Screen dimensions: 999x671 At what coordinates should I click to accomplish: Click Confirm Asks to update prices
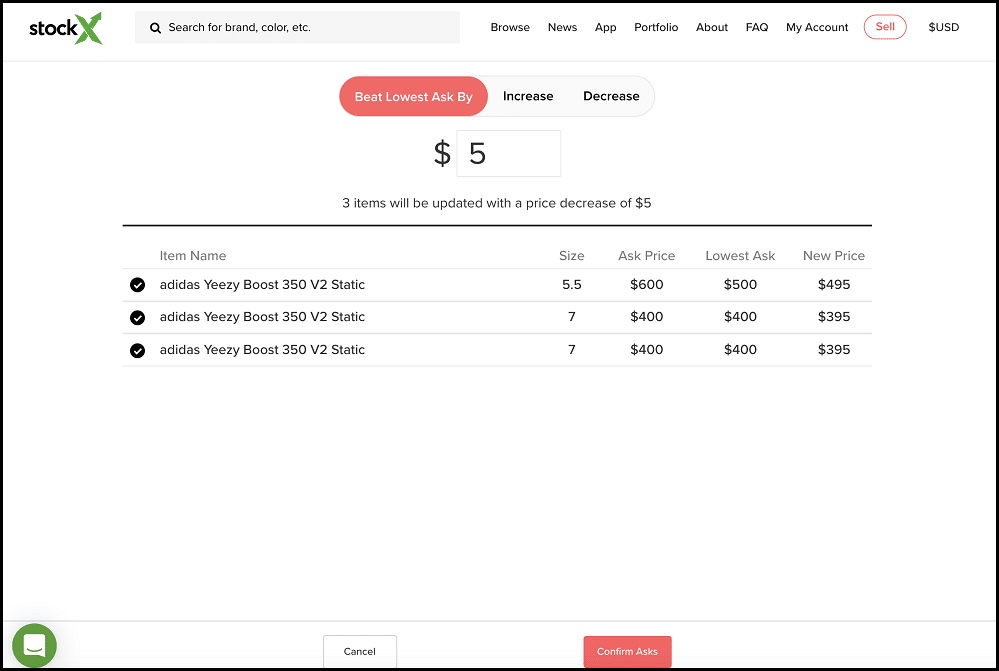(627, 650)
